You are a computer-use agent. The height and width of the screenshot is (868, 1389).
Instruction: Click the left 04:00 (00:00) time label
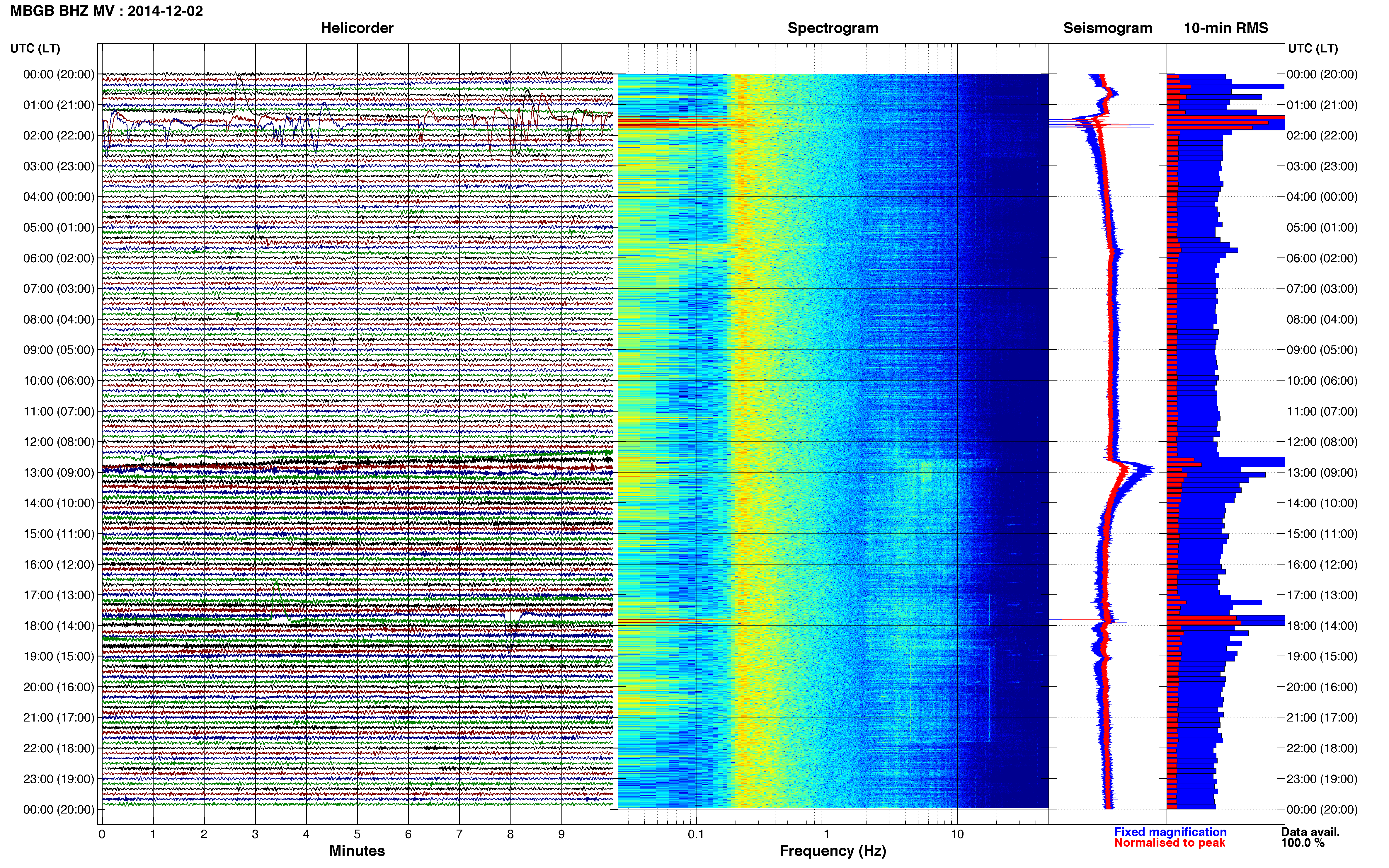pyautogui.click(x=59, y=197)
